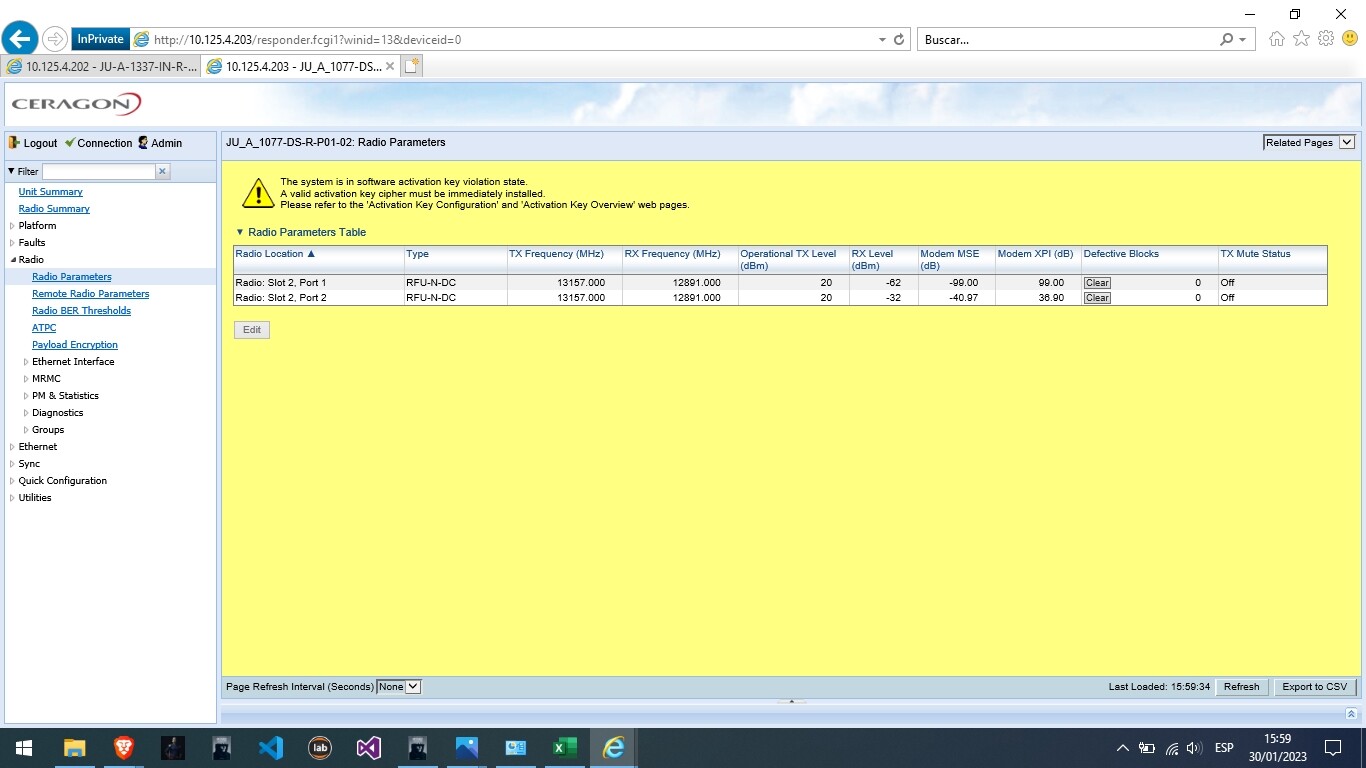Open the browser Tools gear icon
The width and height of the screenshot is (1366, 768).
(1326, 38)
